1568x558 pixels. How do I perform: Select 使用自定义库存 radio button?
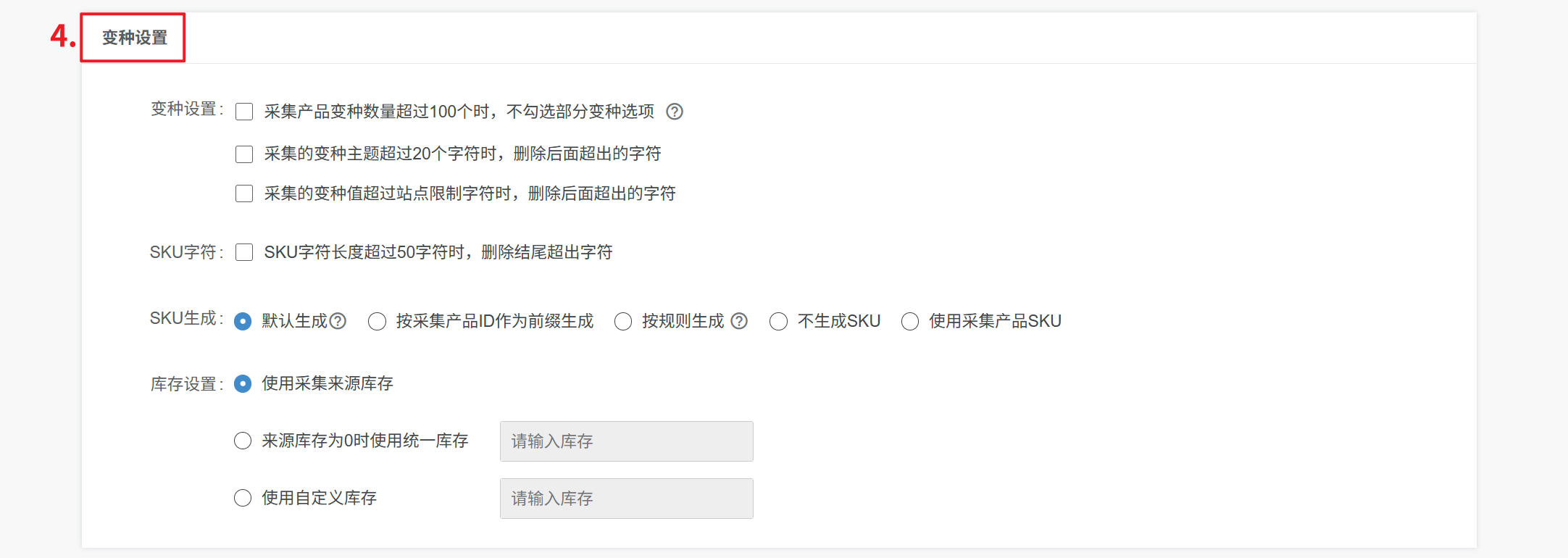pyautogui.click(x=243, y=498)
